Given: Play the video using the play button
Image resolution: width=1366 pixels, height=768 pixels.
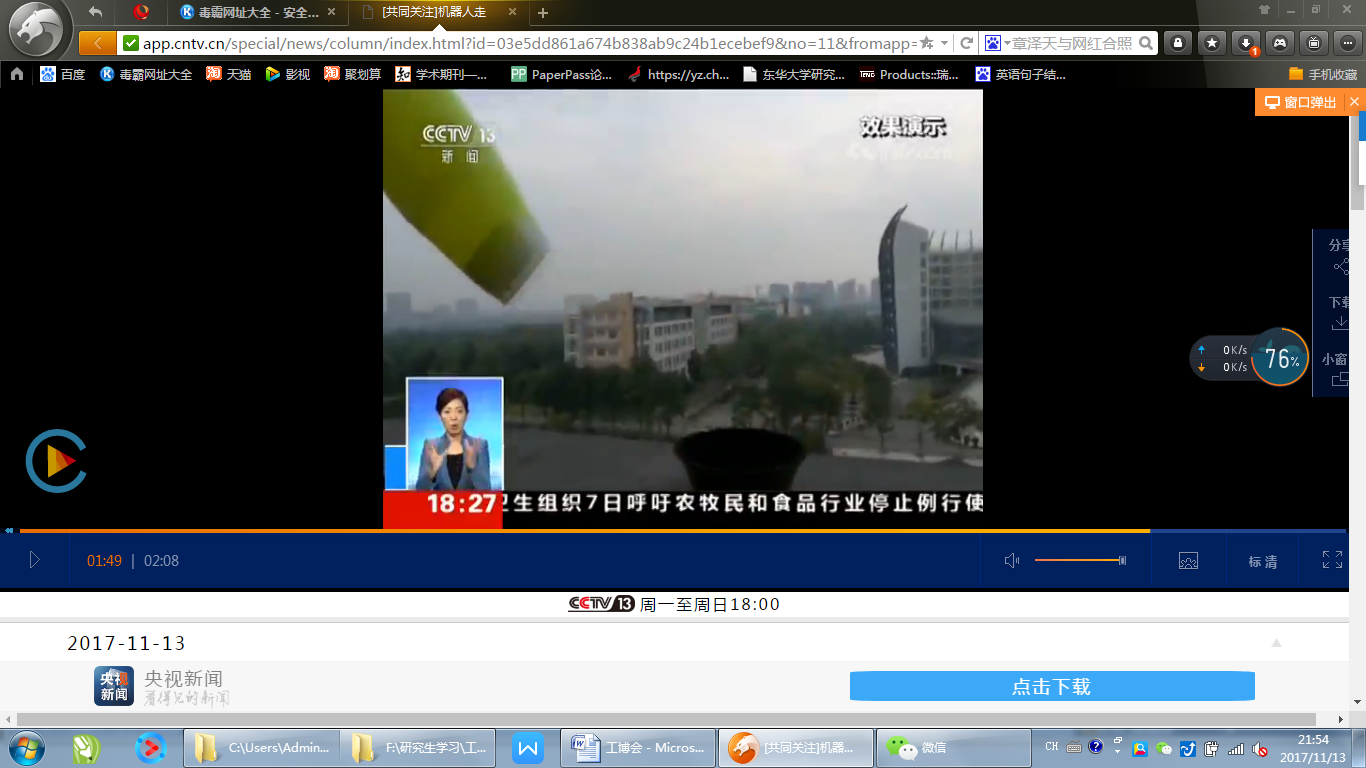Looking at the screenshot, I should [34, 560].
